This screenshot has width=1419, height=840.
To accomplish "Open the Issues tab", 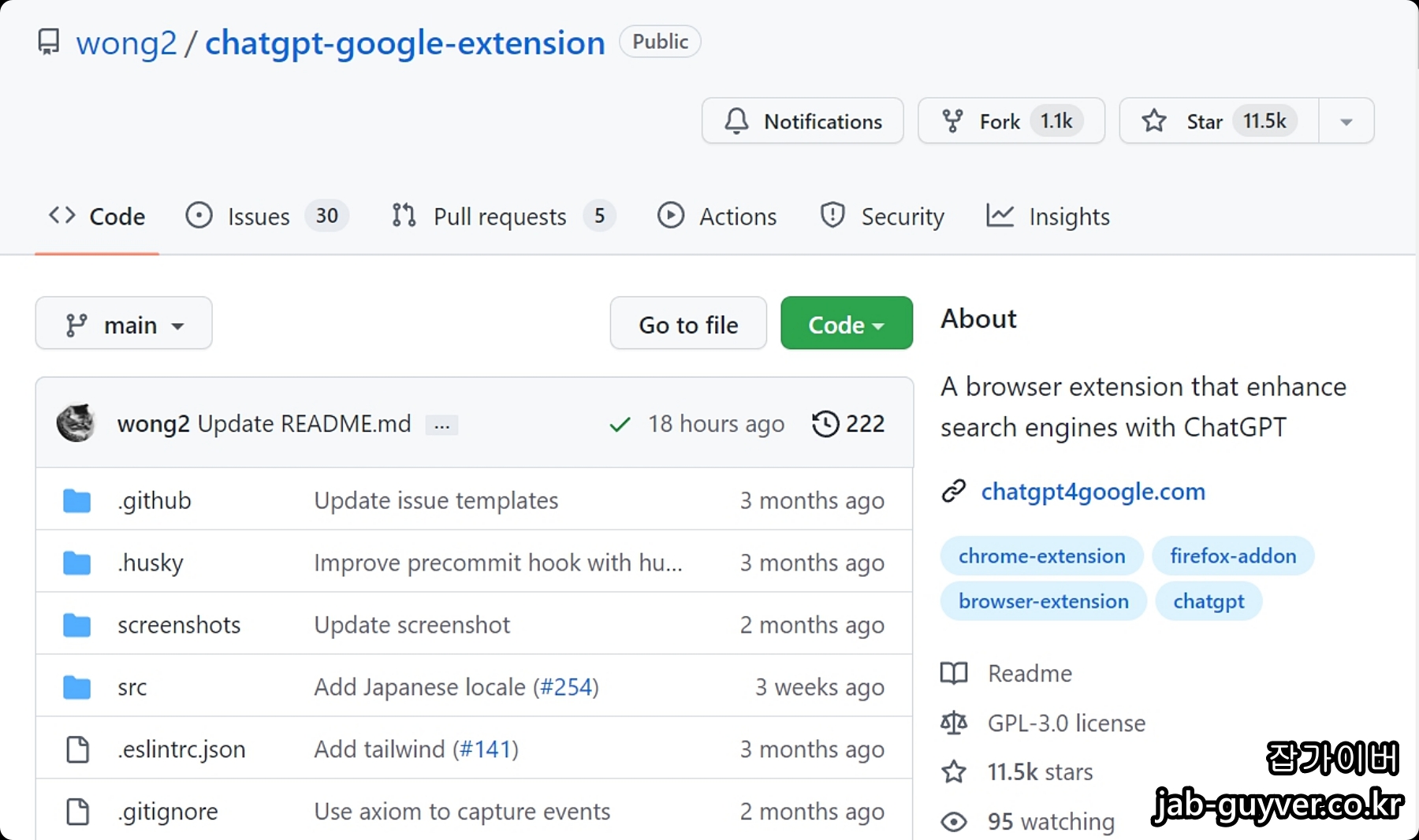I will pos(266,216).
